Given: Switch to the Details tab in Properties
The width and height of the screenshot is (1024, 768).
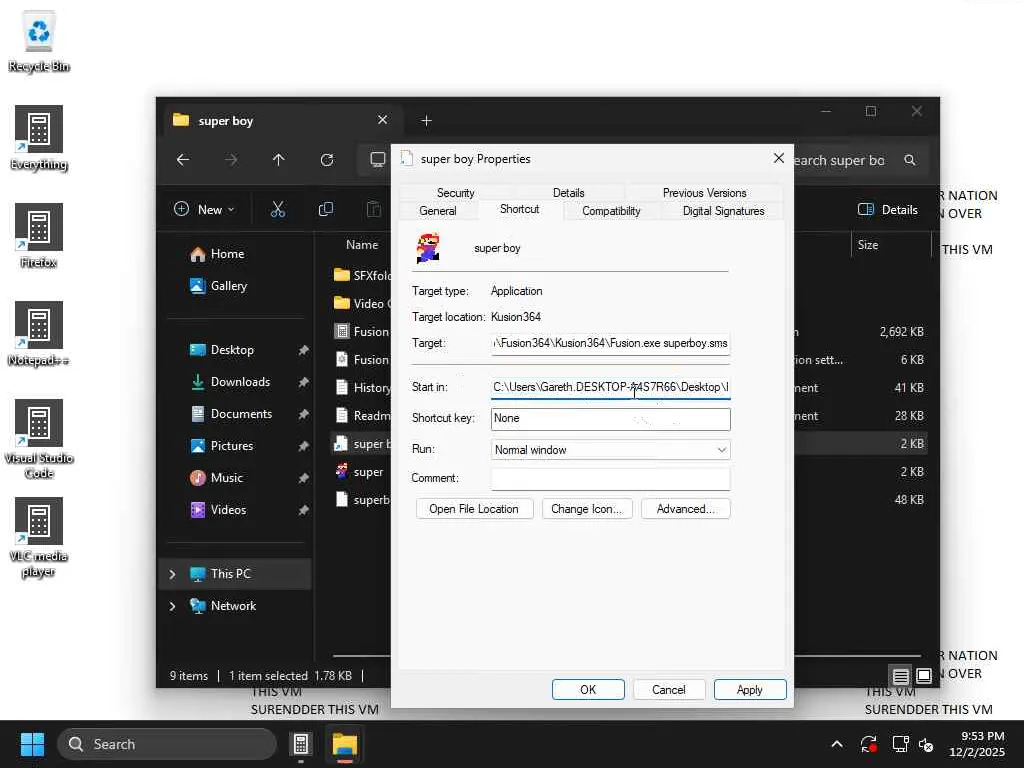Looking at the screenshot, I should click(568, 193).
